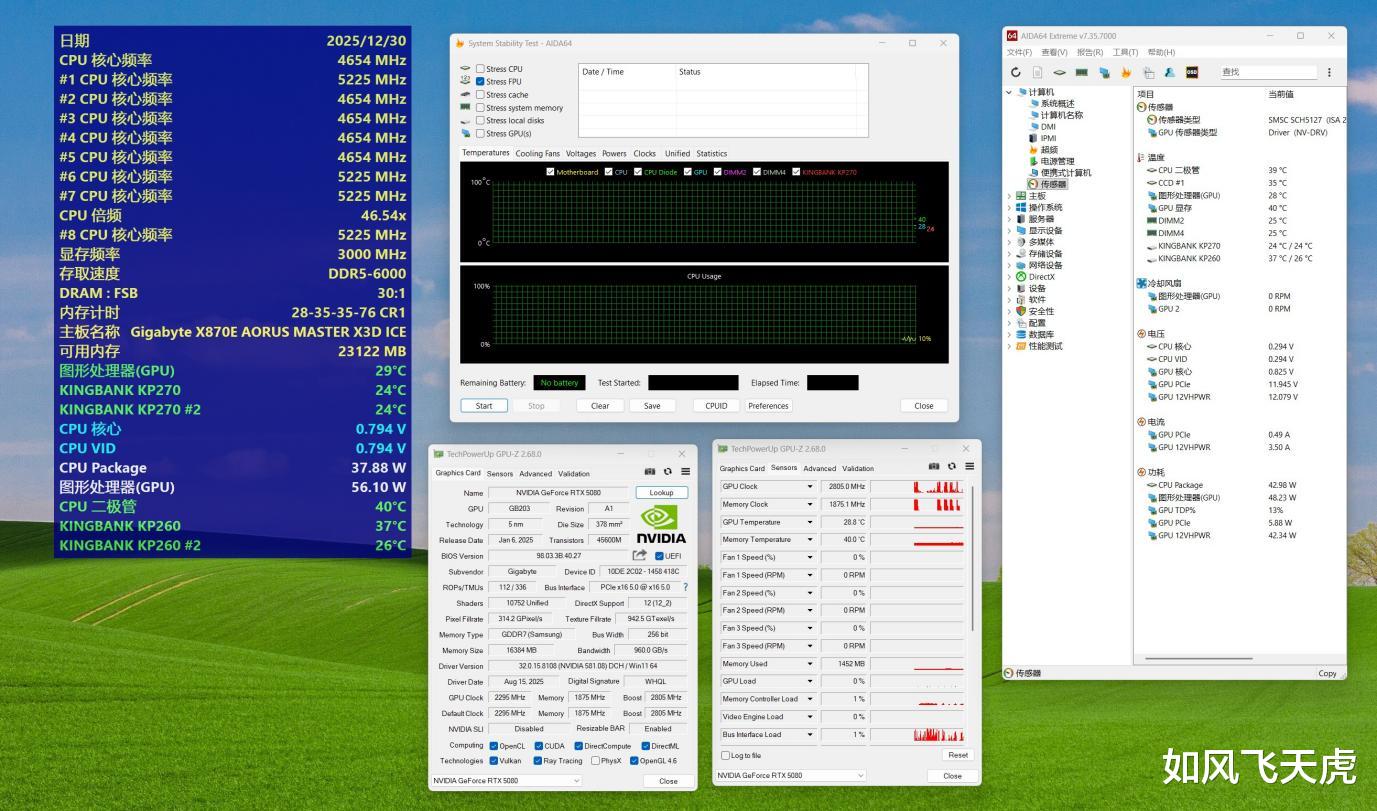The image size is (1377, 811).
Task: Click the Start button in stability test
Action: pos(484,406)
